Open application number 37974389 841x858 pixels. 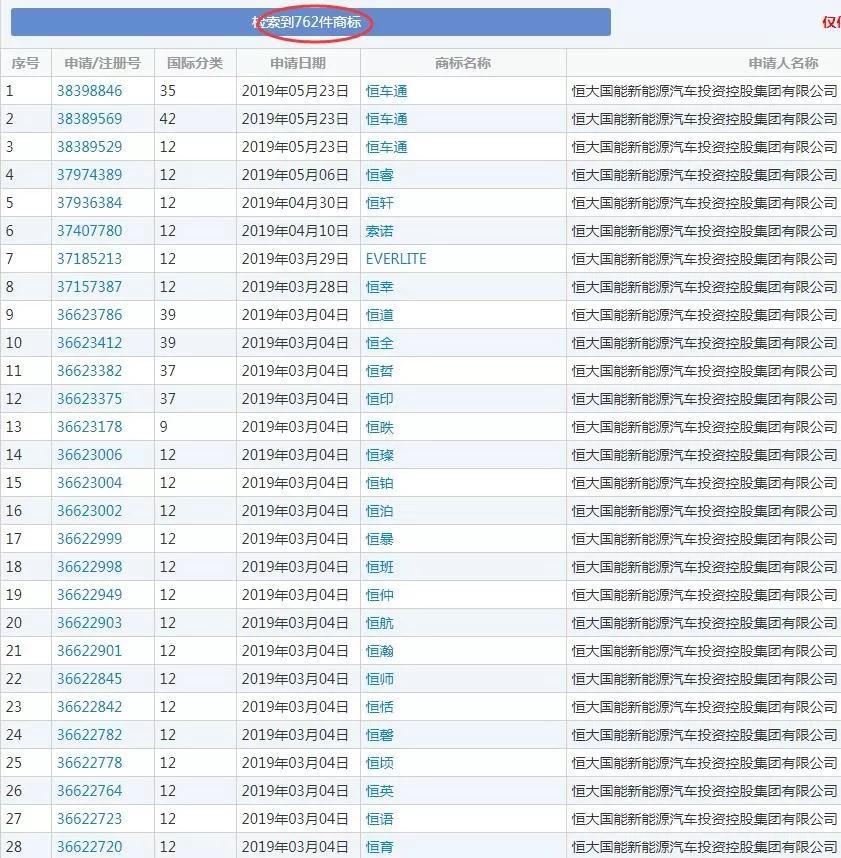89,175
